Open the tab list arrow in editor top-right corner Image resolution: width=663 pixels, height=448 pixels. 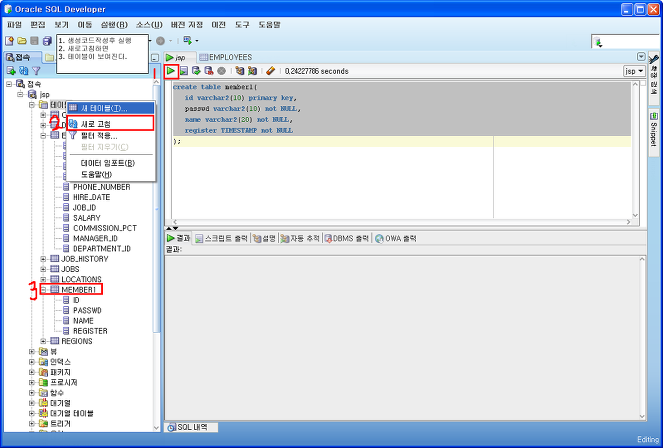pyautogui.click(x=641, y=57)
